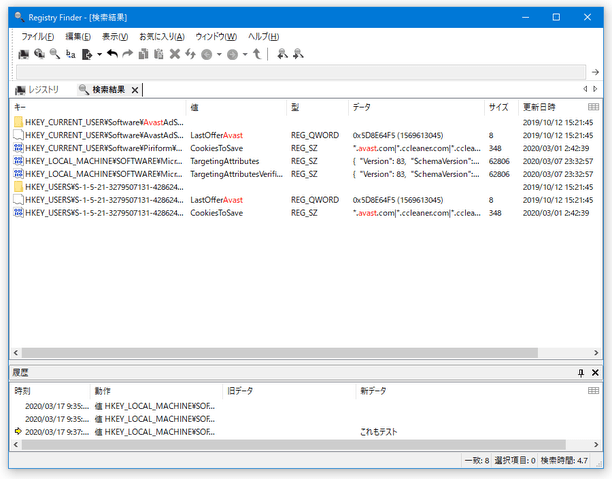Open the results column chooser grid icon
612x479 pixels.
point(593,107)
